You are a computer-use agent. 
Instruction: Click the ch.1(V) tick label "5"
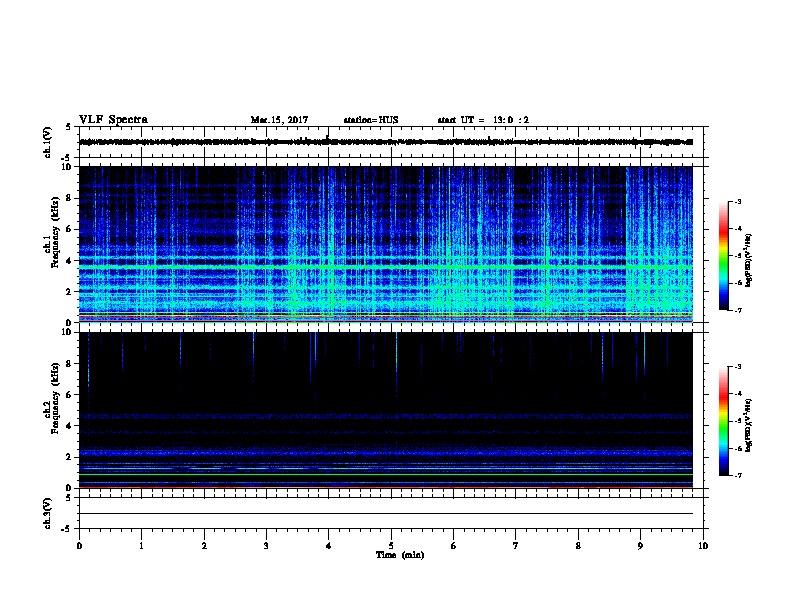point(69,127)
